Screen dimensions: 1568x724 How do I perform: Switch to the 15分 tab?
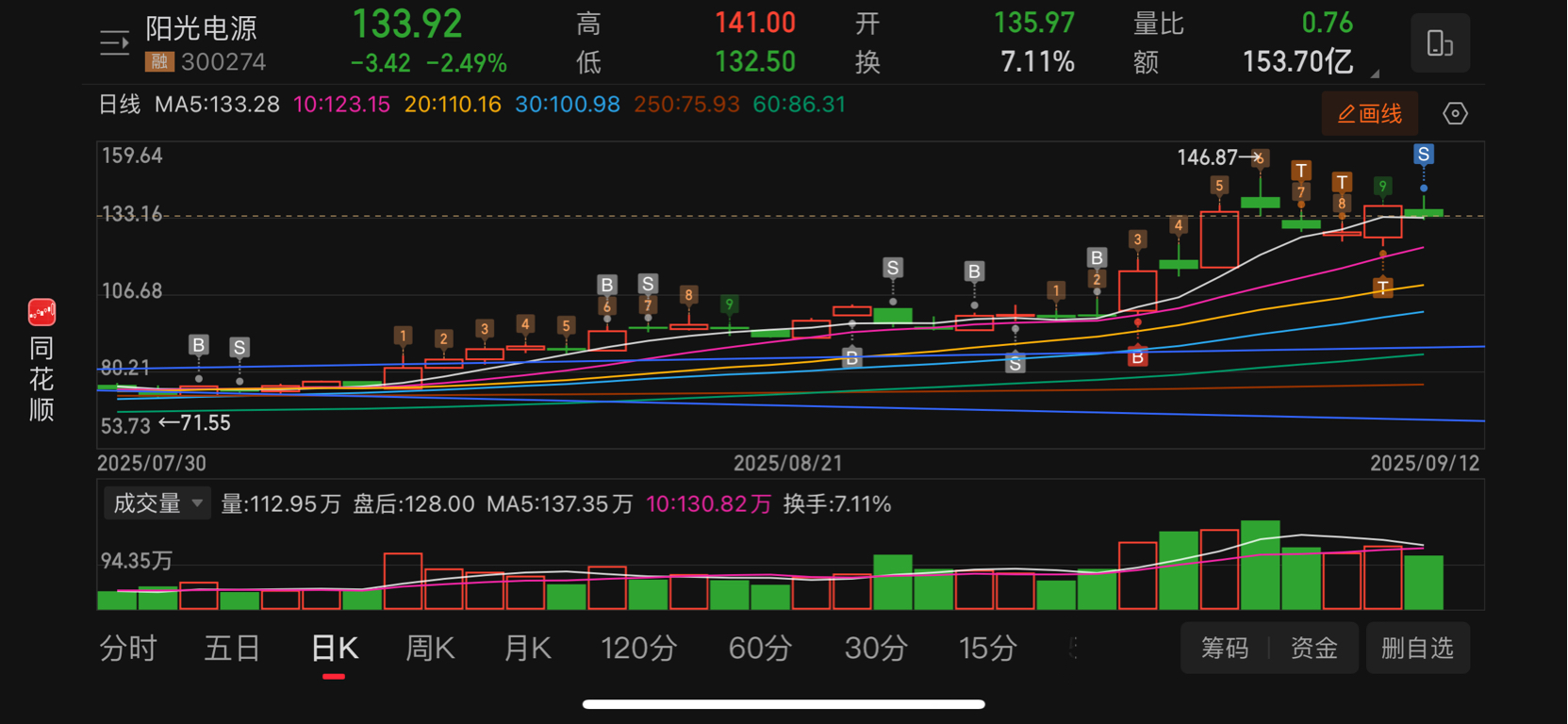pos(988,649)
